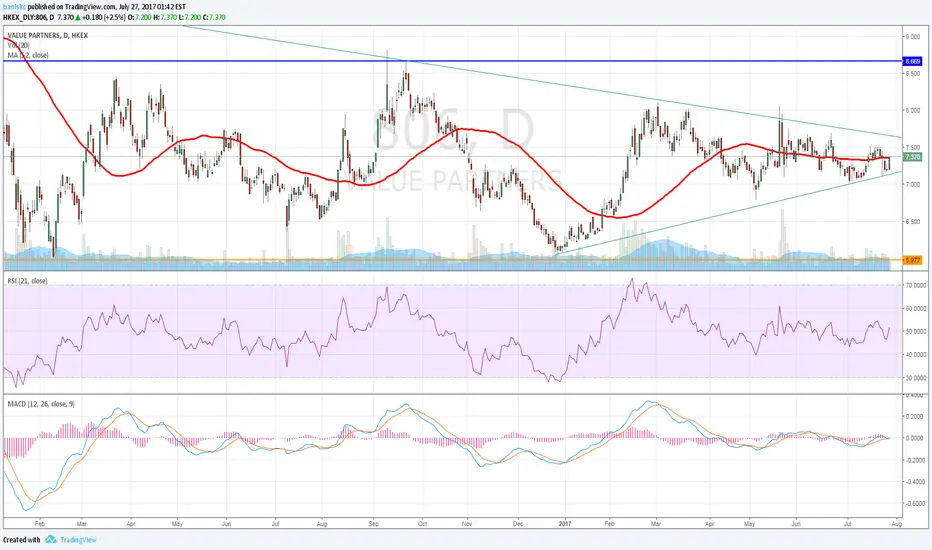This screenshot has width=932, height=550.
Task: Click the 30.0000 RSI axis value
Action: pos(914,378)
